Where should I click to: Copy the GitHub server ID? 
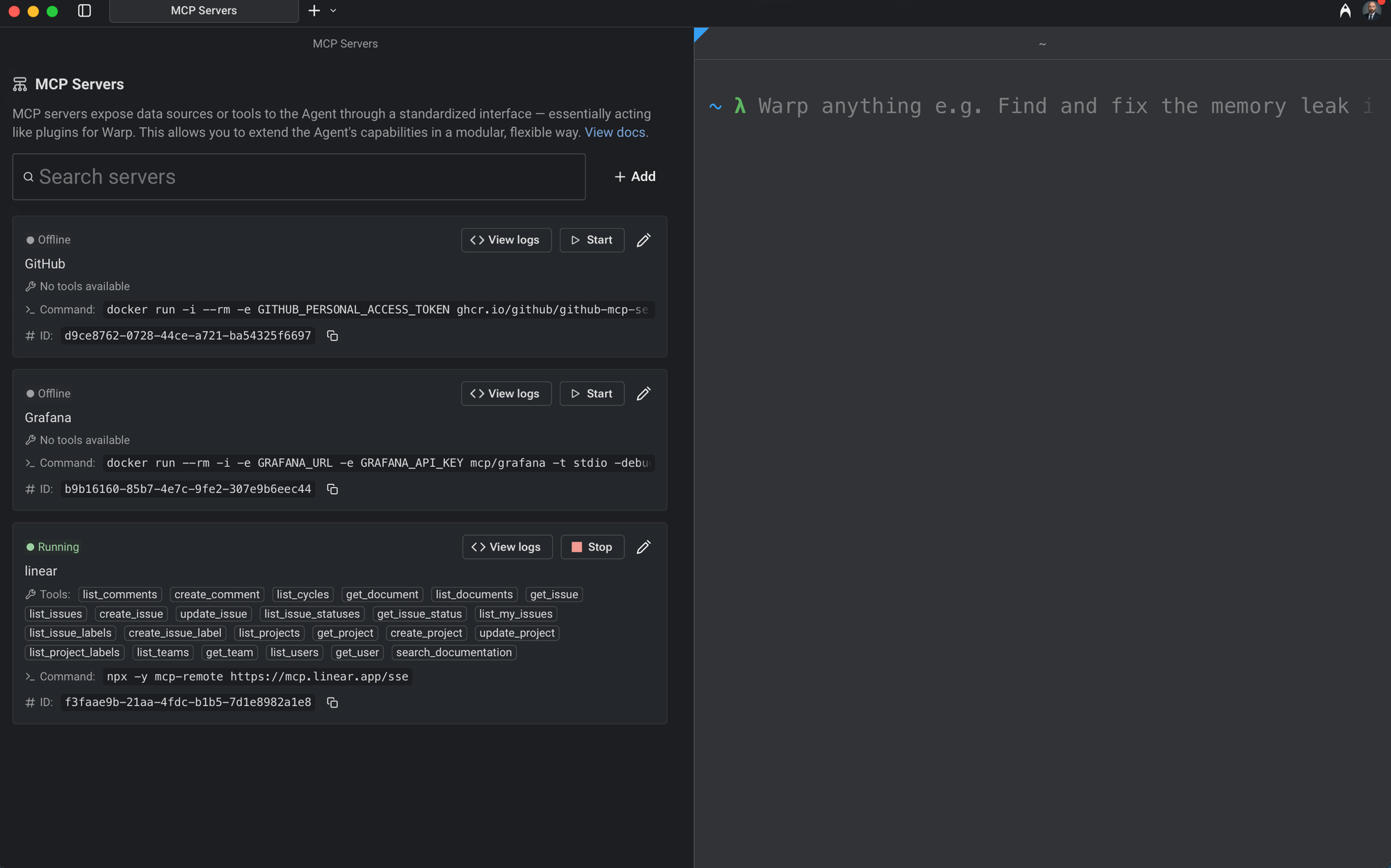click(x=332, y=336)
